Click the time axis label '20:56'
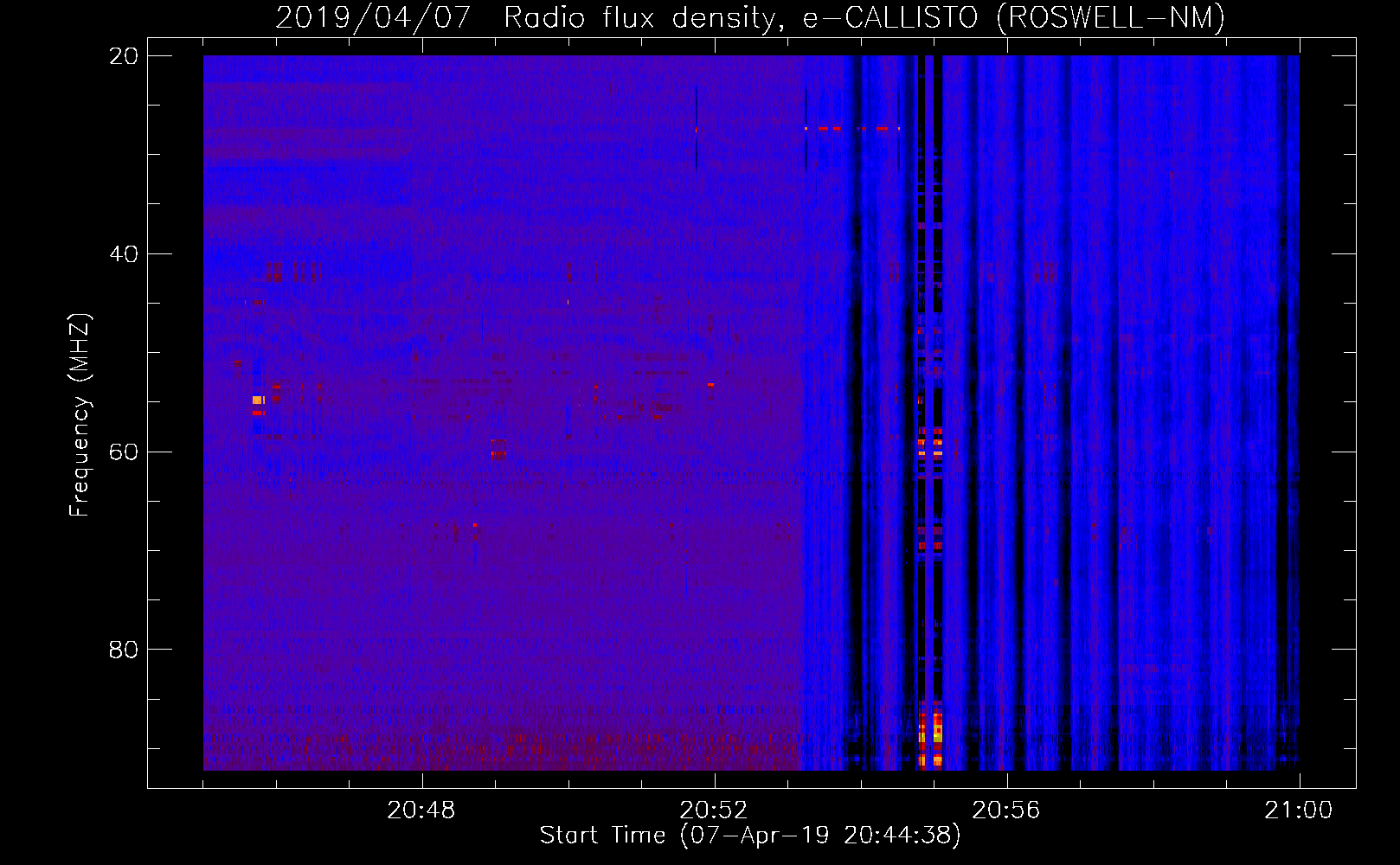This screenshot has width=1400, height=865. pyautogui.click(x=1006, y=811)
